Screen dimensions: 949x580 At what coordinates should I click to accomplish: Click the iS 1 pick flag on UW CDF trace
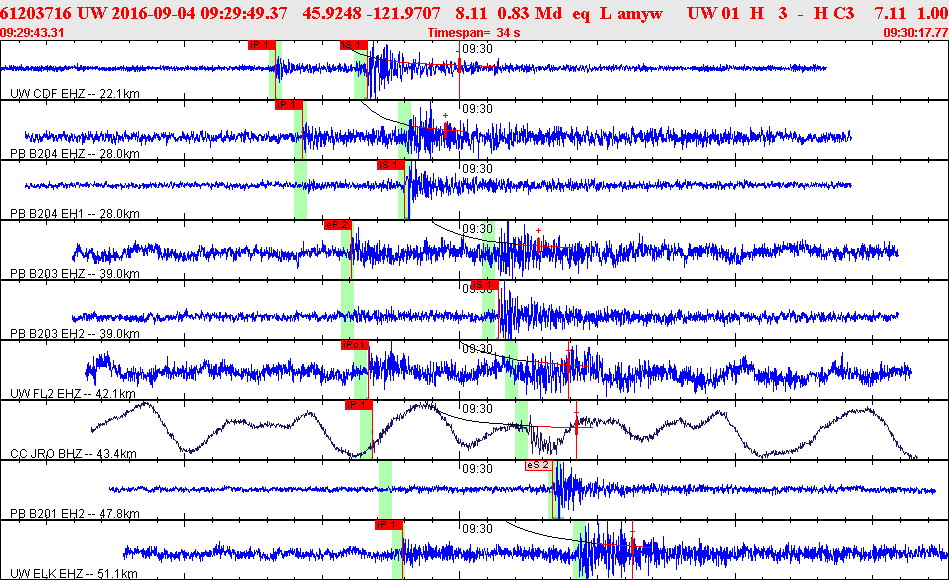tap(354, 45)
